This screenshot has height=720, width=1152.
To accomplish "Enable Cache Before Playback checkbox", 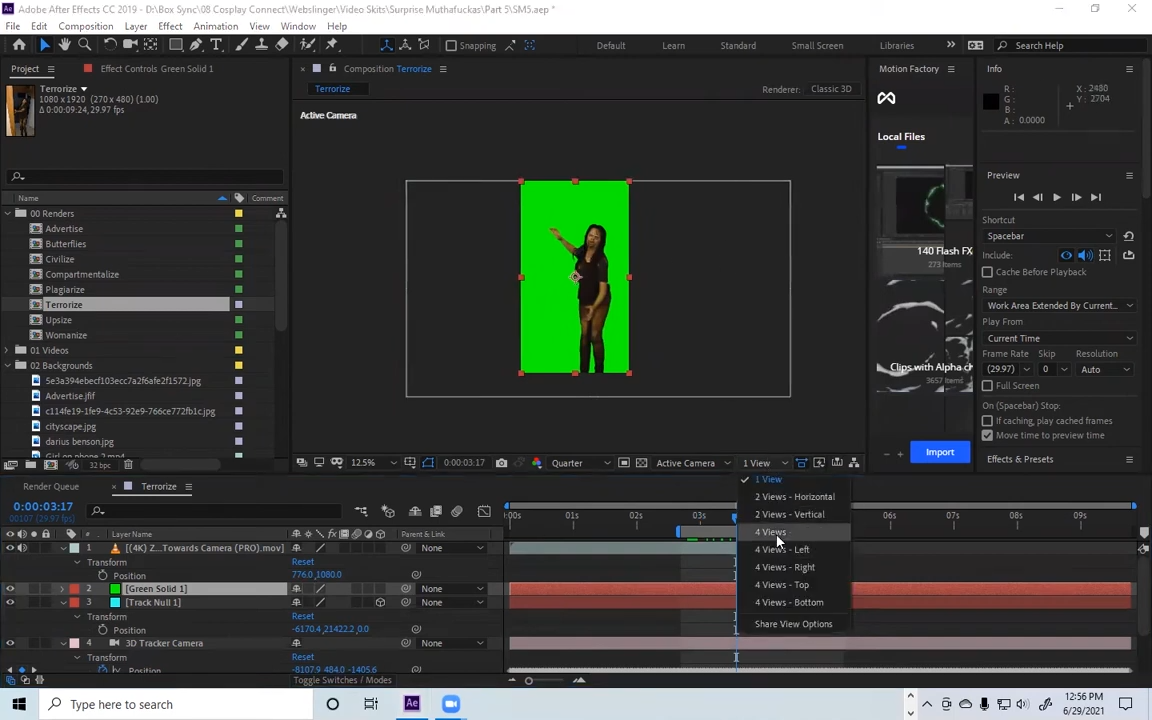I will pos(988,272).
